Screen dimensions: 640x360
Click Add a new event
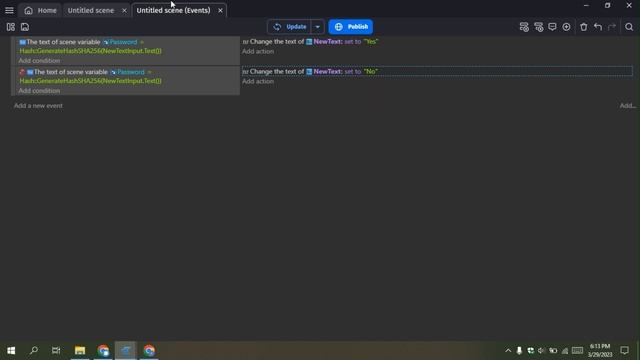click(x=38, y=106)
